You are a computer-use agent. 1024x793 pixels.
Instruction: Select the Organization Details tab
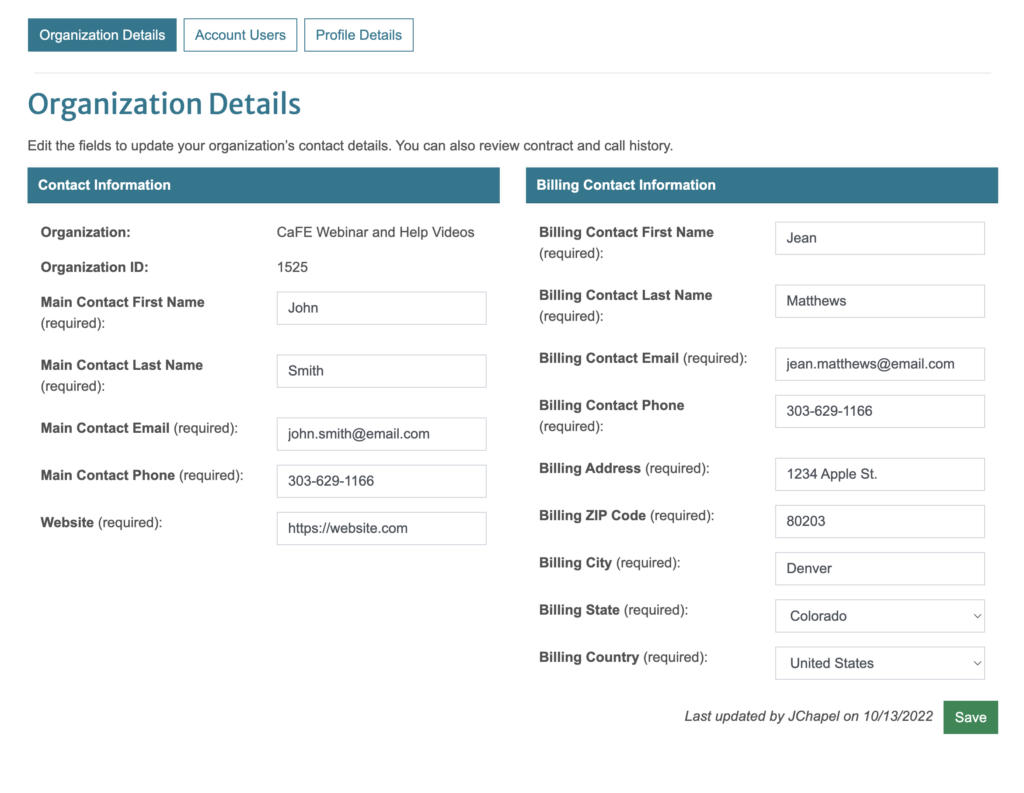102,35
